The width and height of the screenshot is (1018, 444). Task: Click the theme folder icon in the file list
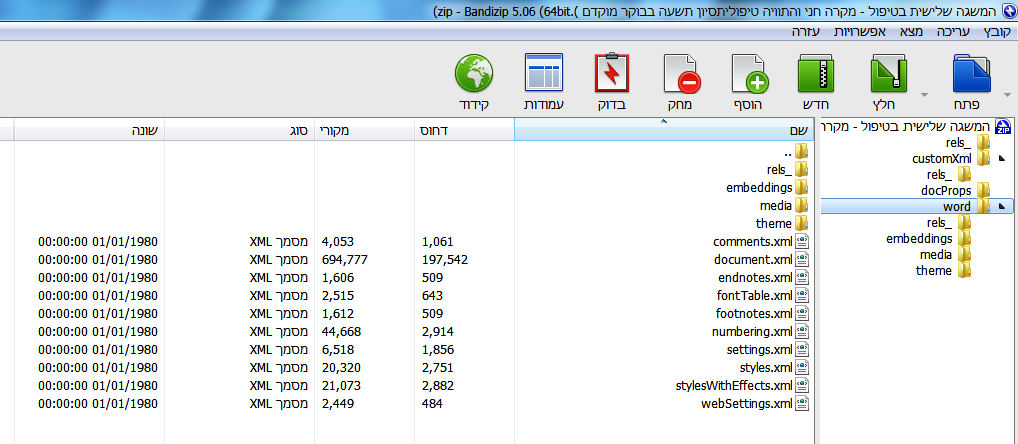pos(802,224)
